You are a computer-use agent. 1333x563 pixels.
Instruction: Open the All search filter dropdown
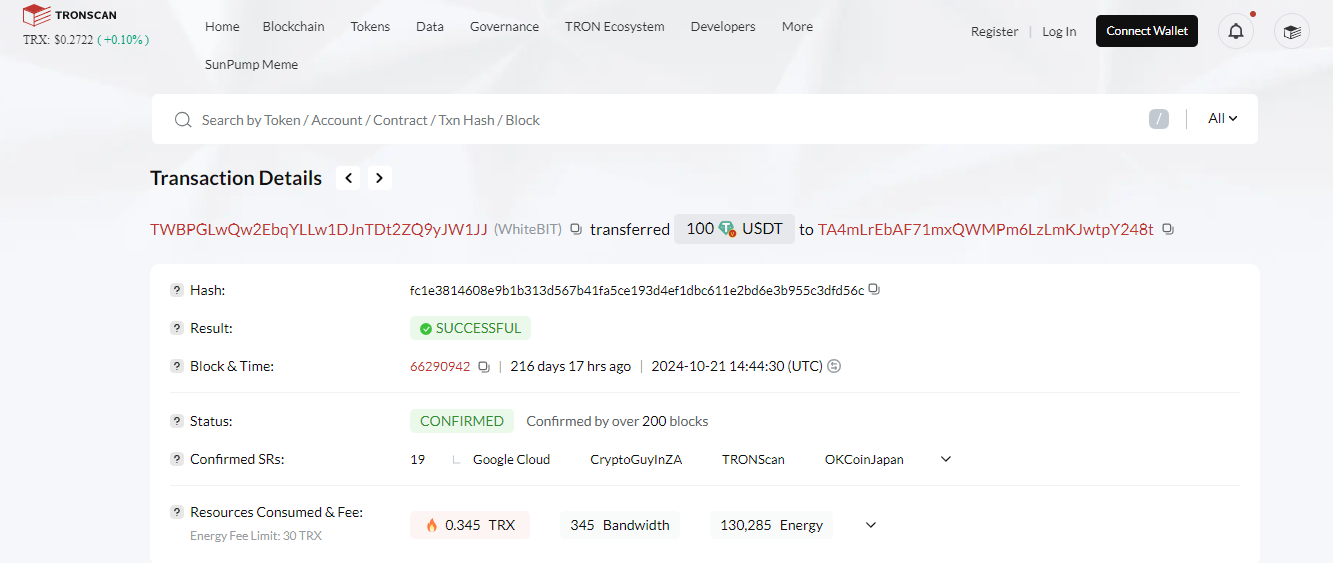click(x=1222, y=119)
